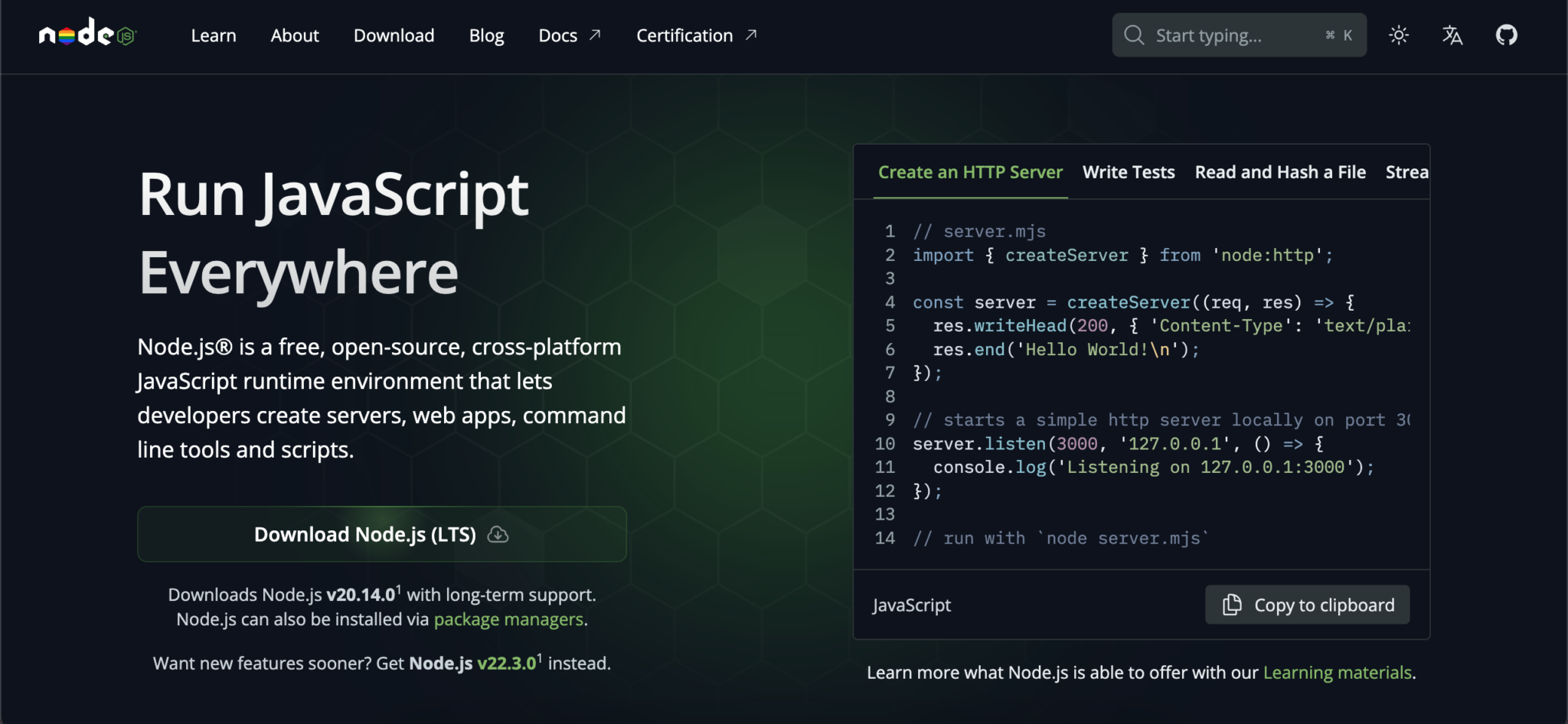1568x724 pixels.
Task: Select the Create an HTTP Server tab
Action: [x=970, y=172]
